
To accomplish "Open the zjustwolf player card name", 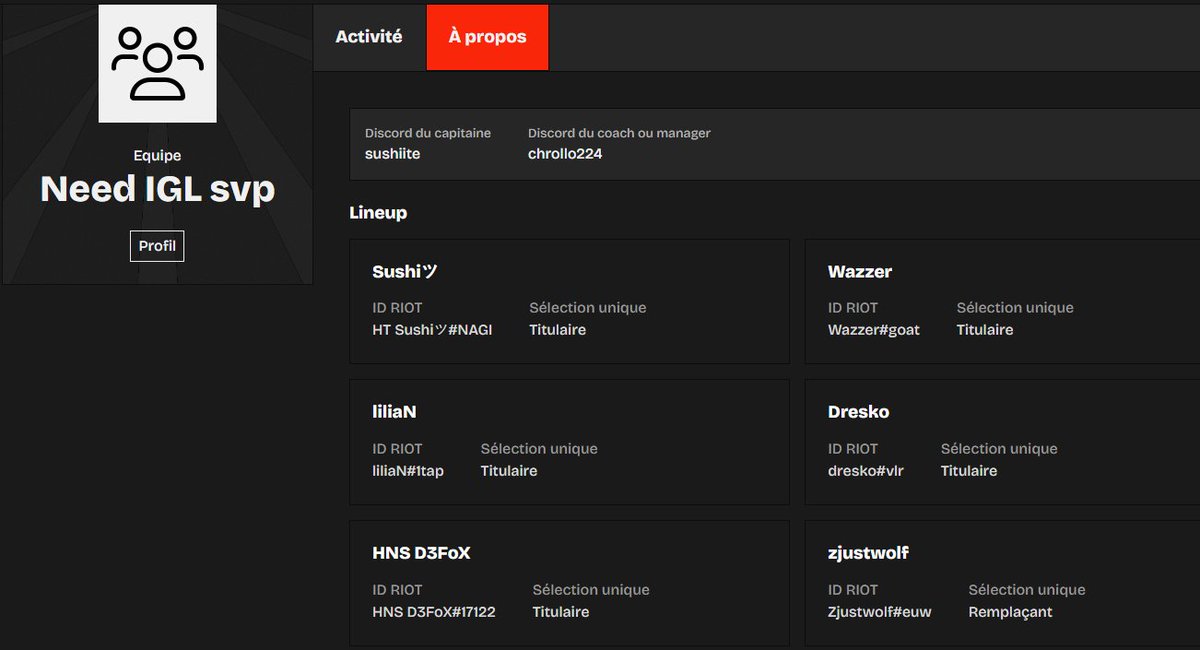I will coord(868,553).
